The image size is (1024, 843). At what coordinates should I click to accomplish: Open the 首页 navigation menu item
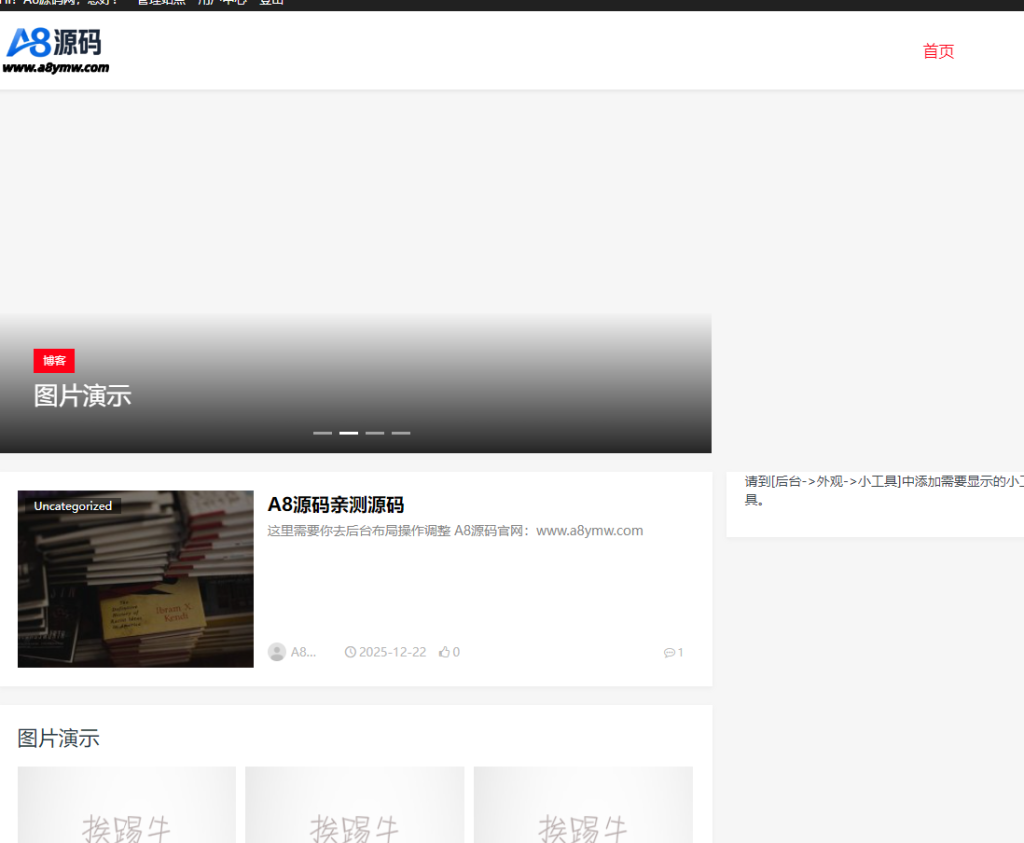pyautogui.click(x=938, y=51)
